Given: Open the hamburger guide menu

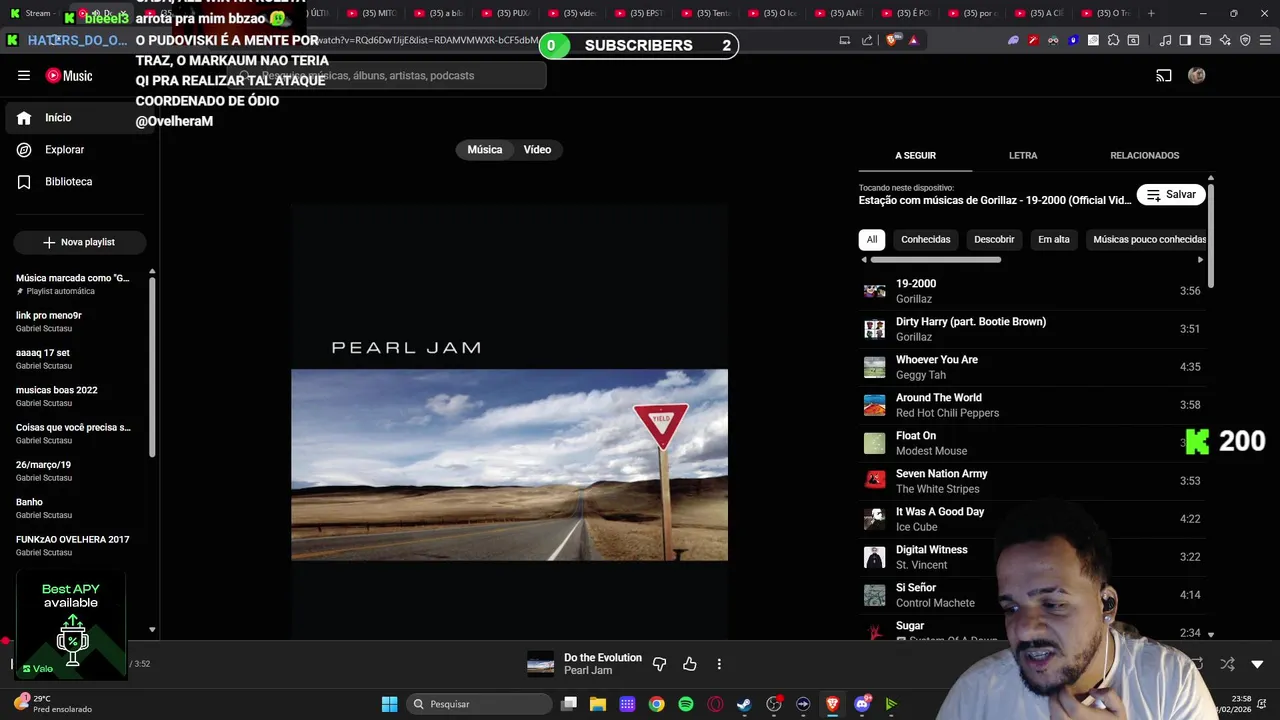Looking at the screenshot, I should [24, 76].
